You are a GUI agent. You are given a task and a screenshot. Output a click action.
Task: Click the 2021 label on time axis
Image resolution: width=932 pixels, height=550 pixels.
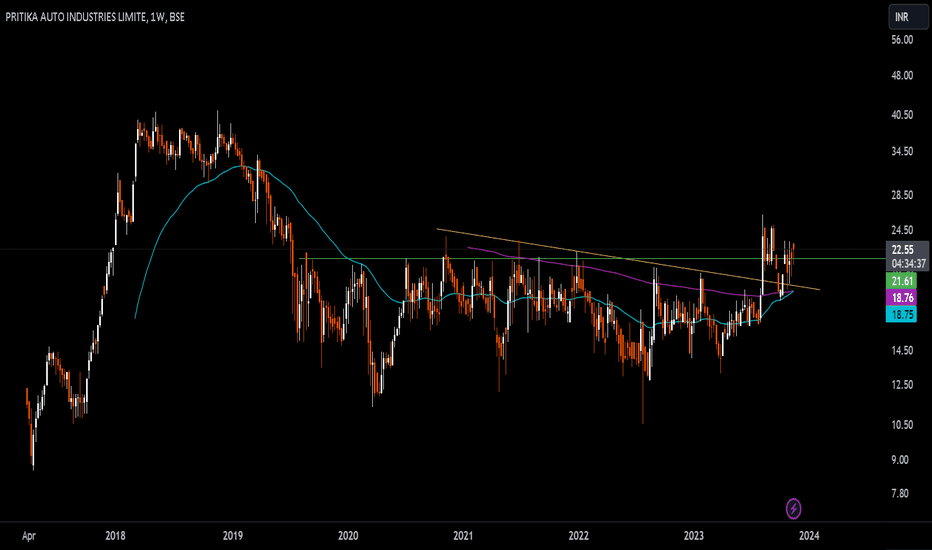coord(463,536)
